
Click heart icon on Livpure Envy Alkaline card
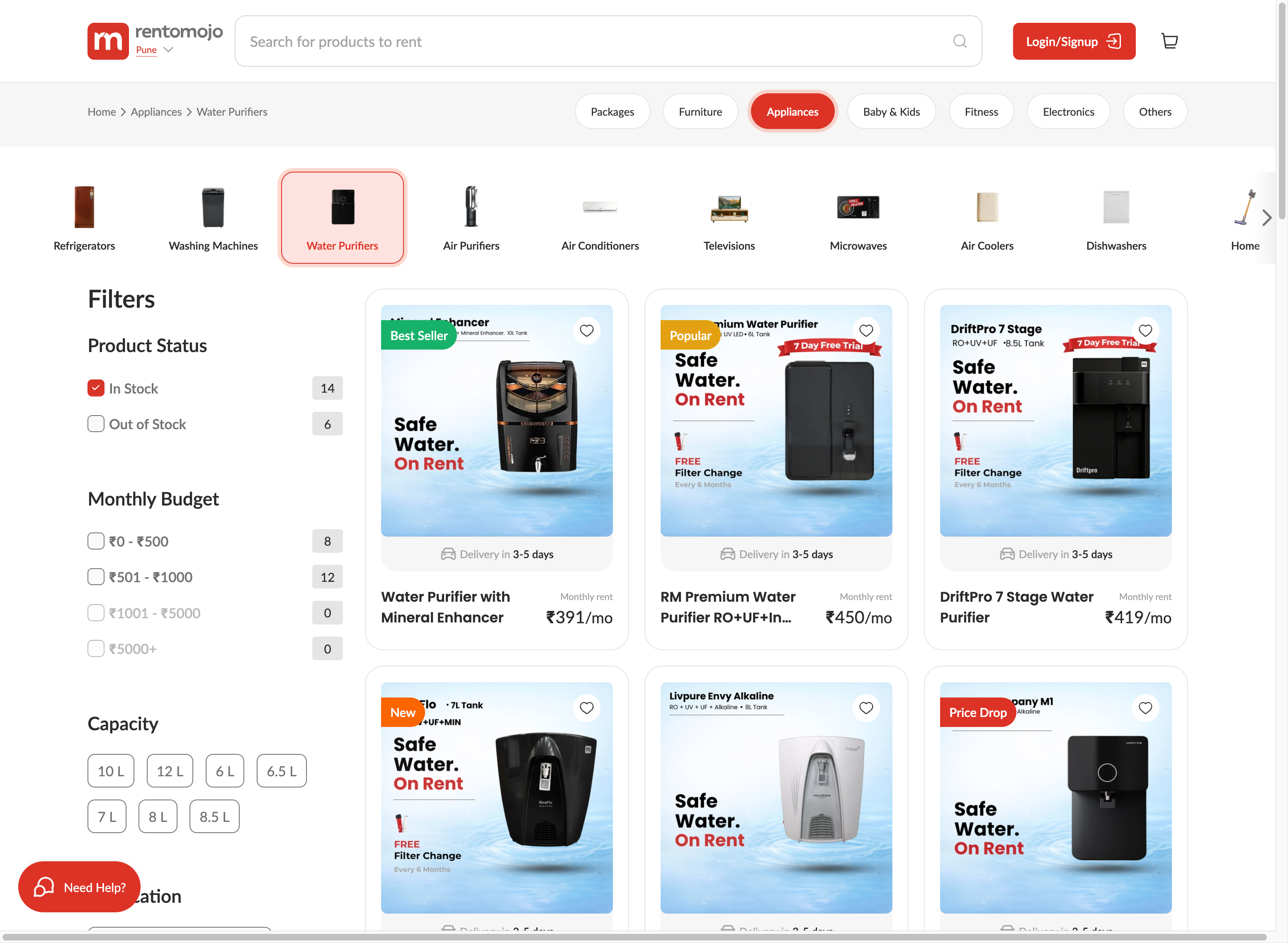pyautogui.click(x=866, y=708)
